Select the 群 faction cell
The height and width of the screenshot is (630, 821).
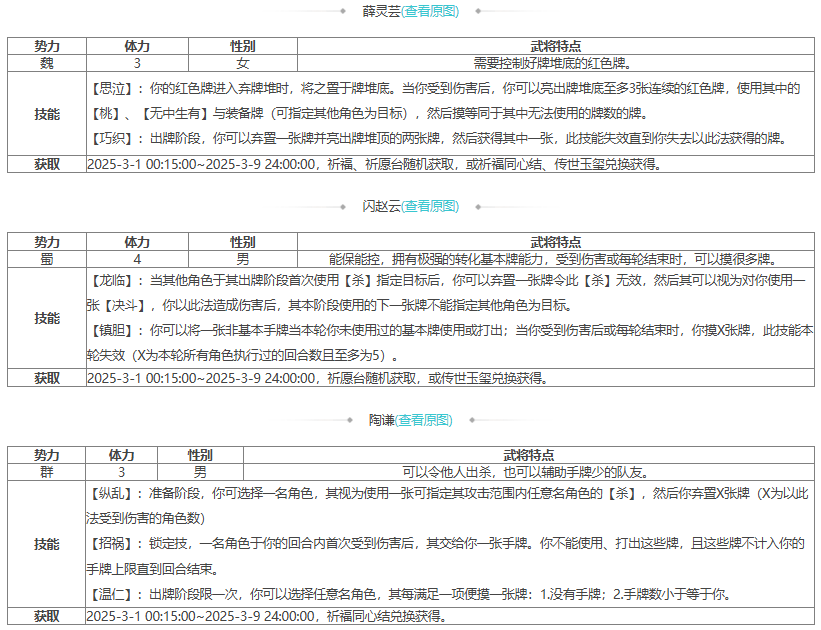click(x=46, y=471)
